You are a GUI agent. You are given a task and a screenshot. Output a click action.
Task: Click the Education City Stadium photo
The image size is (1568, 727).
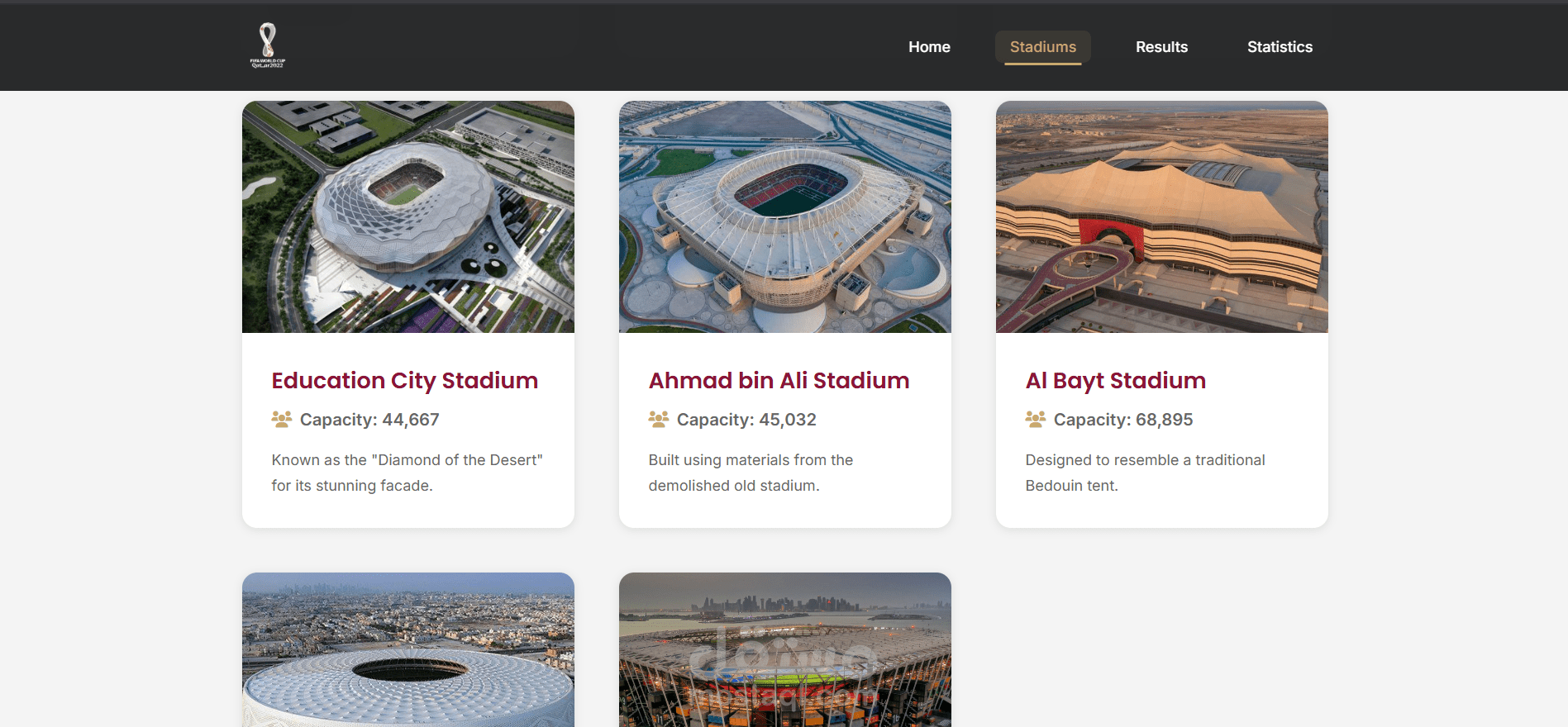click(407, 217)
